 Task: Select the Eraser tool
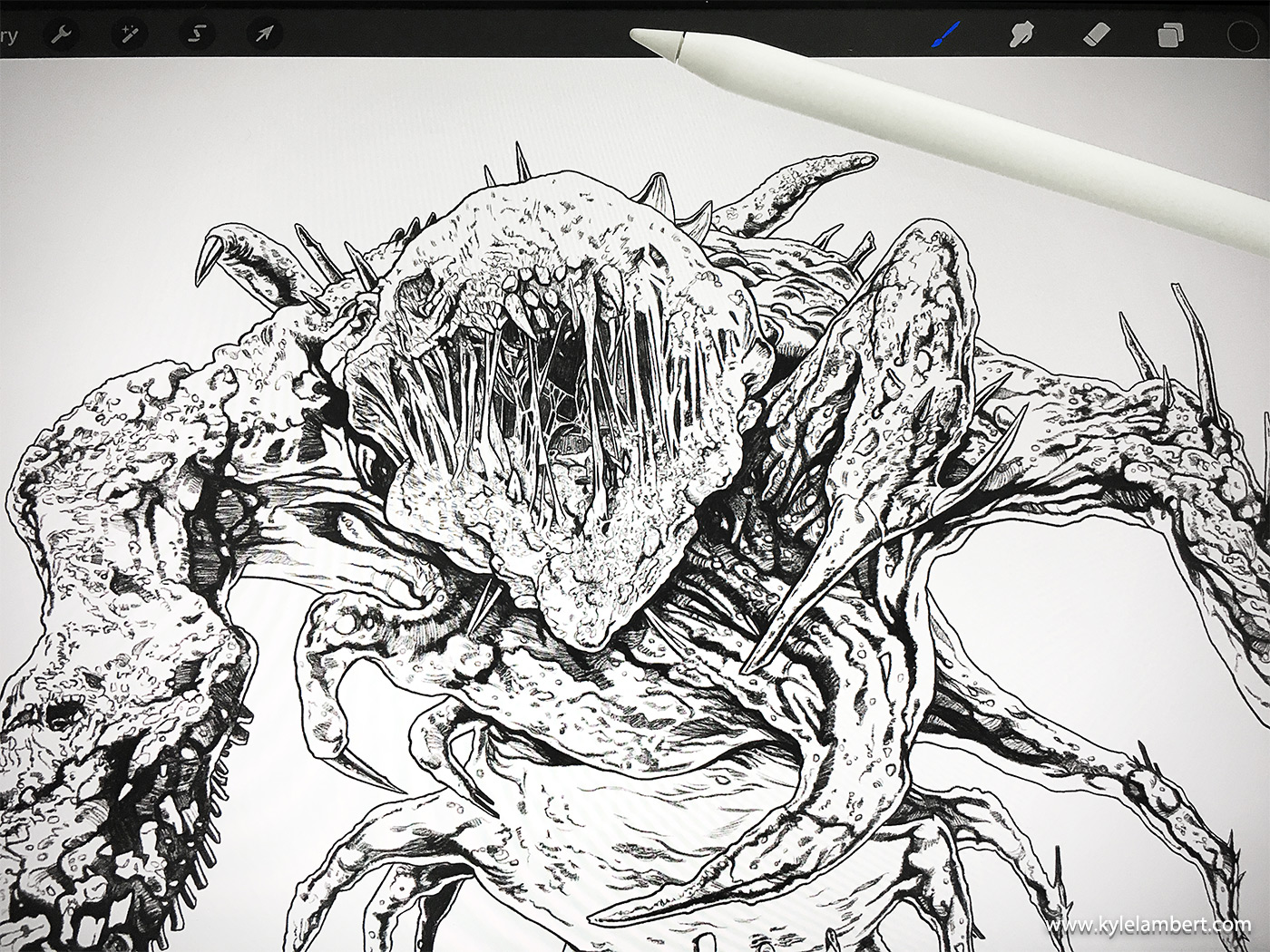coord(1097,34)
